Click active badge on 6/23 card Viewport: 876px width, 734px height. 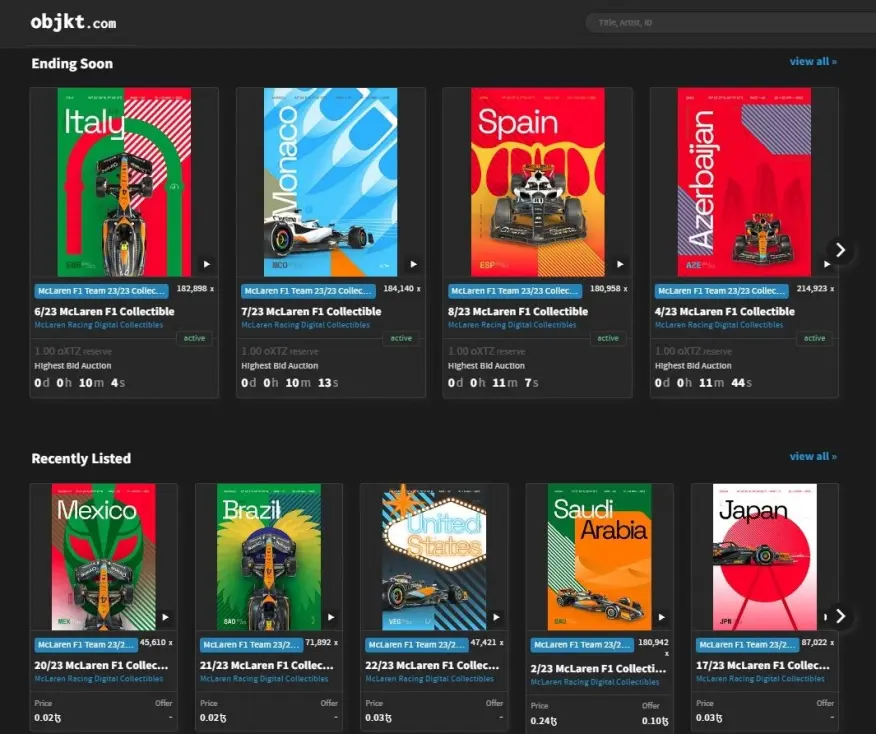click(x=194, y=339)
